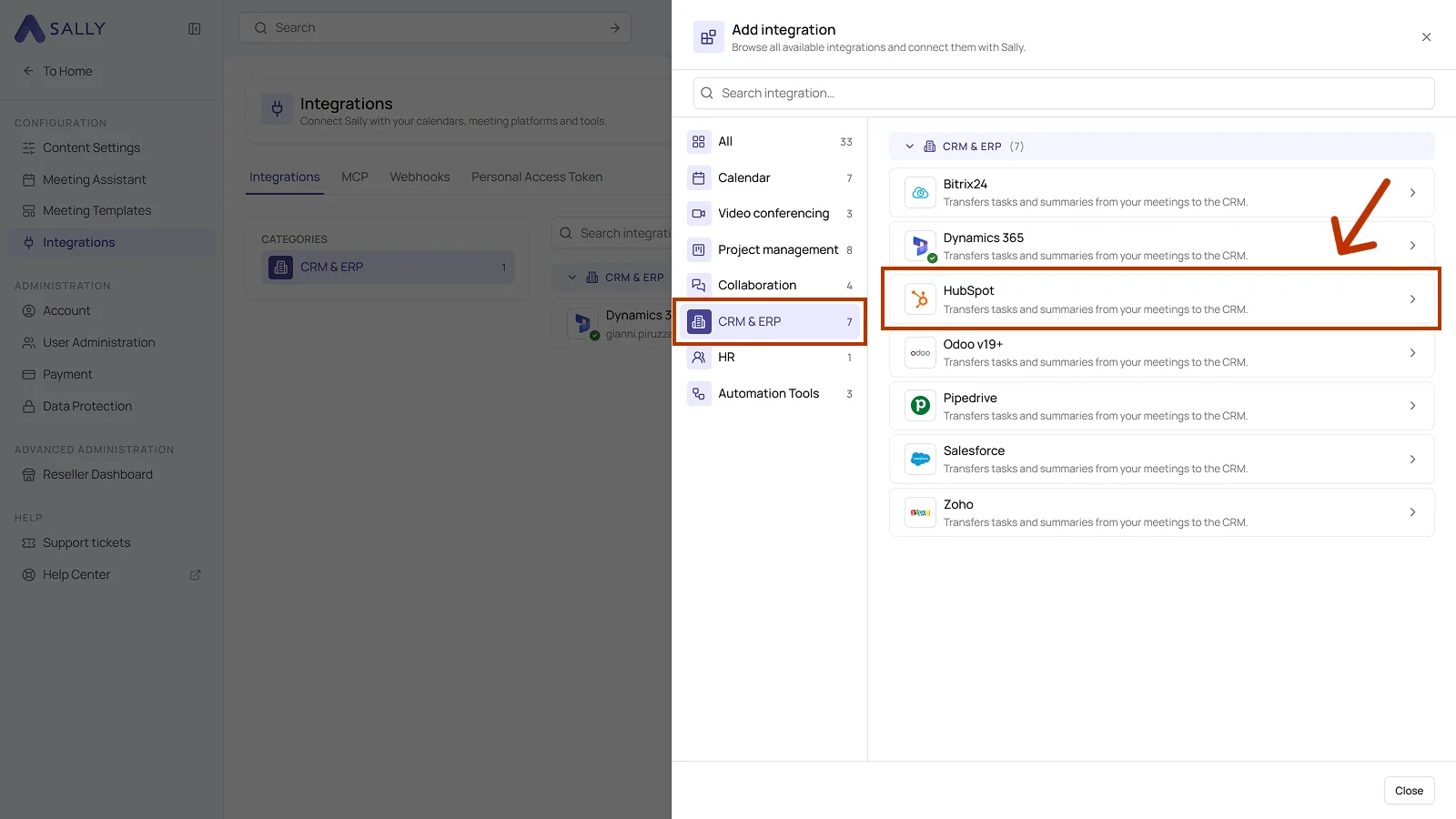The width and height of the screenshot is (1456, 819).
Task: Select the Project management category
Action: tap(770, 249)
